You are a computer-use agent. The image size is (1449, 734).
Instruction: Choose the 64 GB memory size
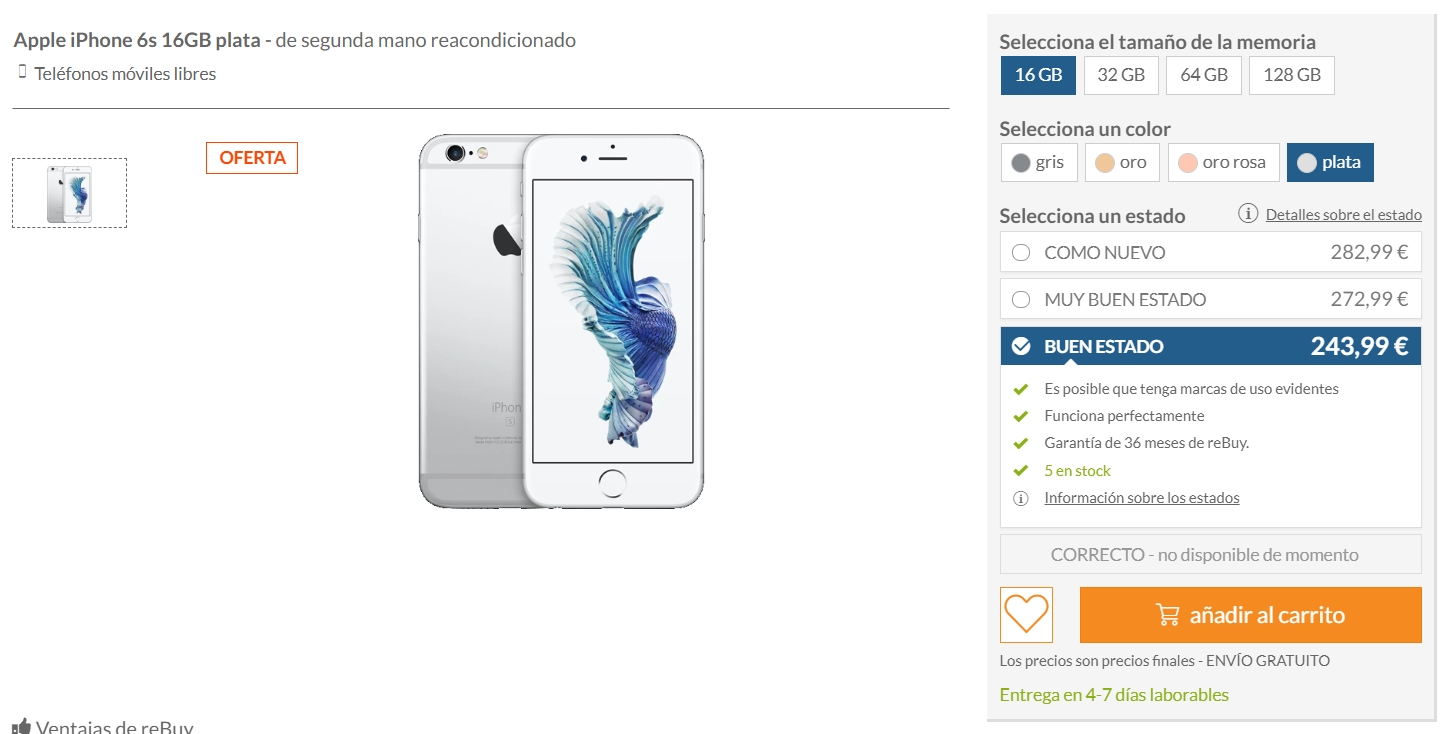point(1204,75)
